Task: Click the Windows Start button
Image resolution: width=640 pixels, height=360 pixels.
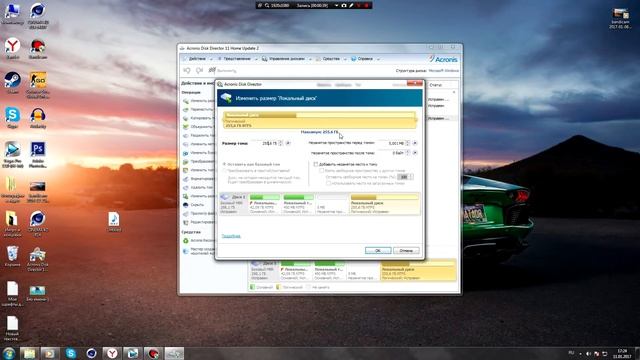Action: click(8, 353)
